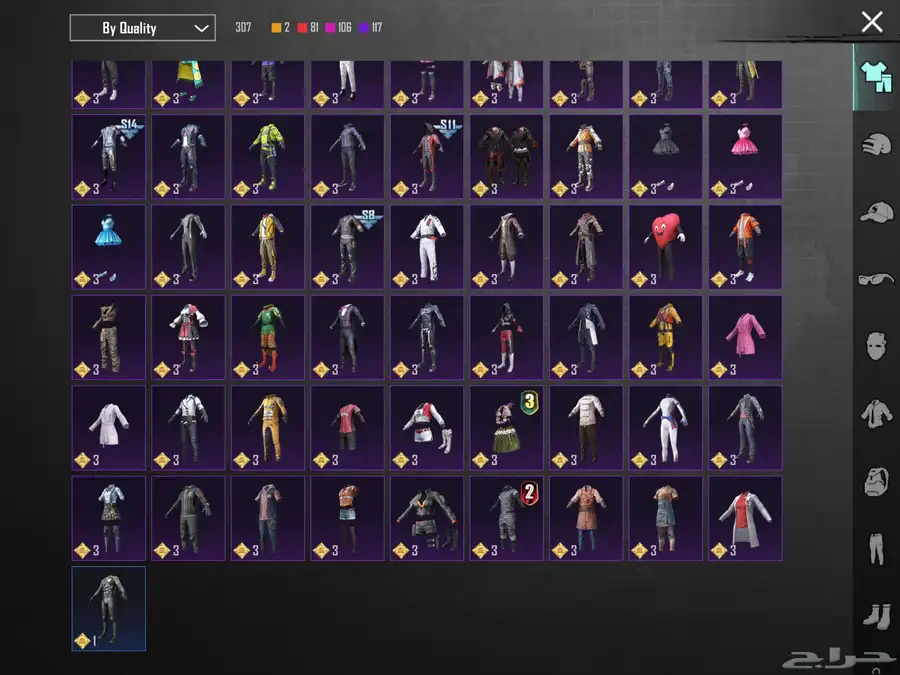Click the pink quality count 106
Image resolution: width=900 pixels, height=675 pixels.
344,28
